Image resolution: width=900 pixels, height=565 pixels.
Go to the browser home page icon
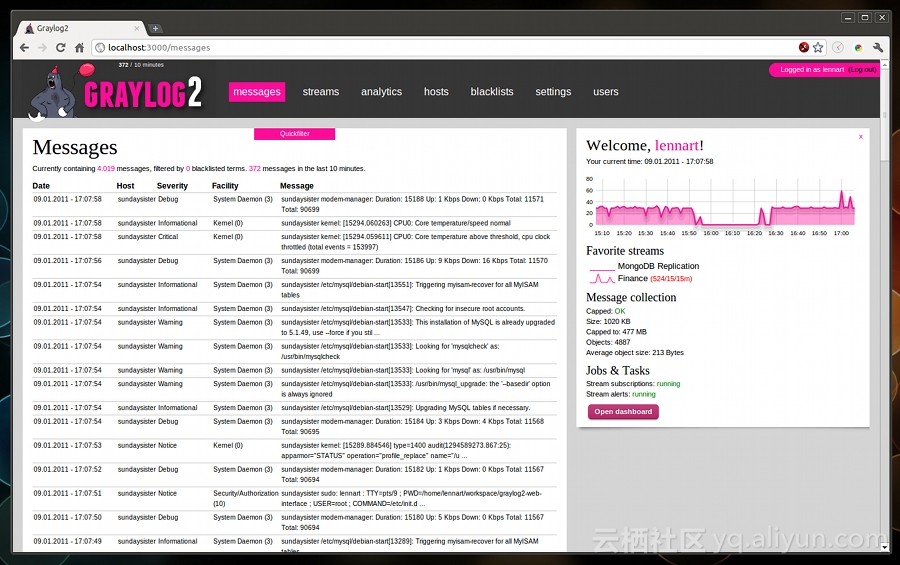(x=79, y=47)
